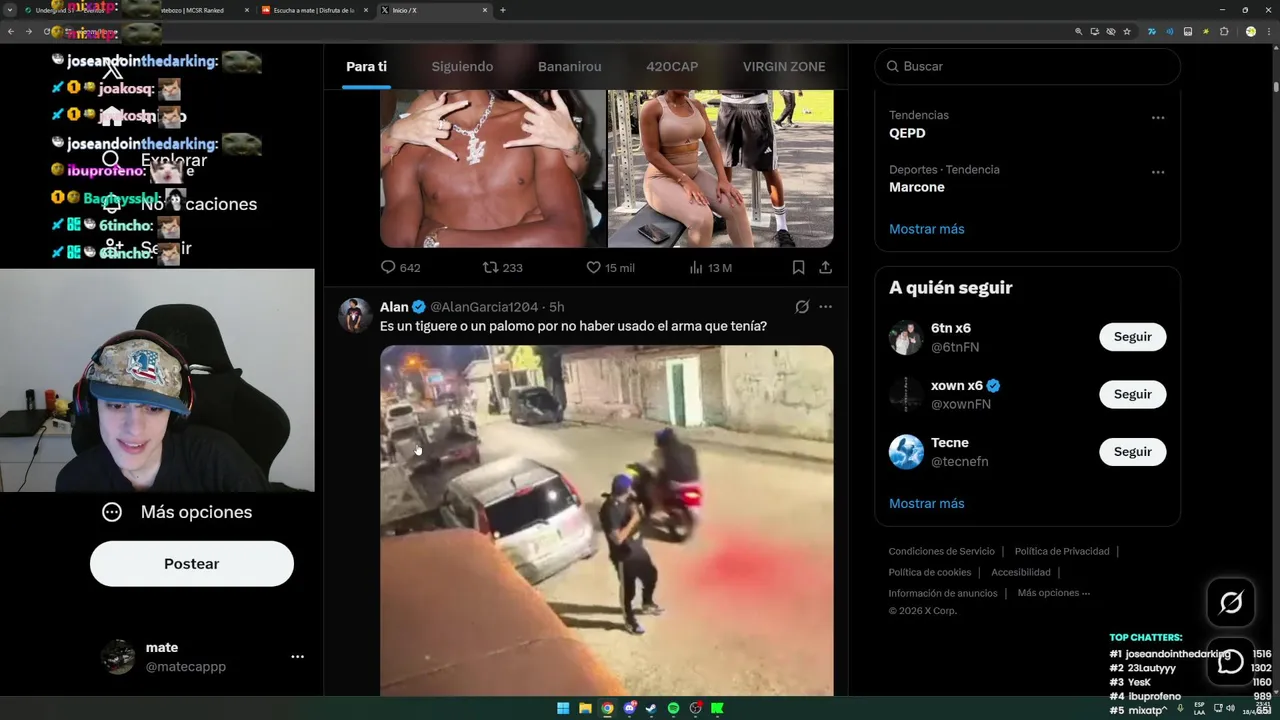Open Información de anuncios link
This screenshot has height=720, width=1280.
943,593
